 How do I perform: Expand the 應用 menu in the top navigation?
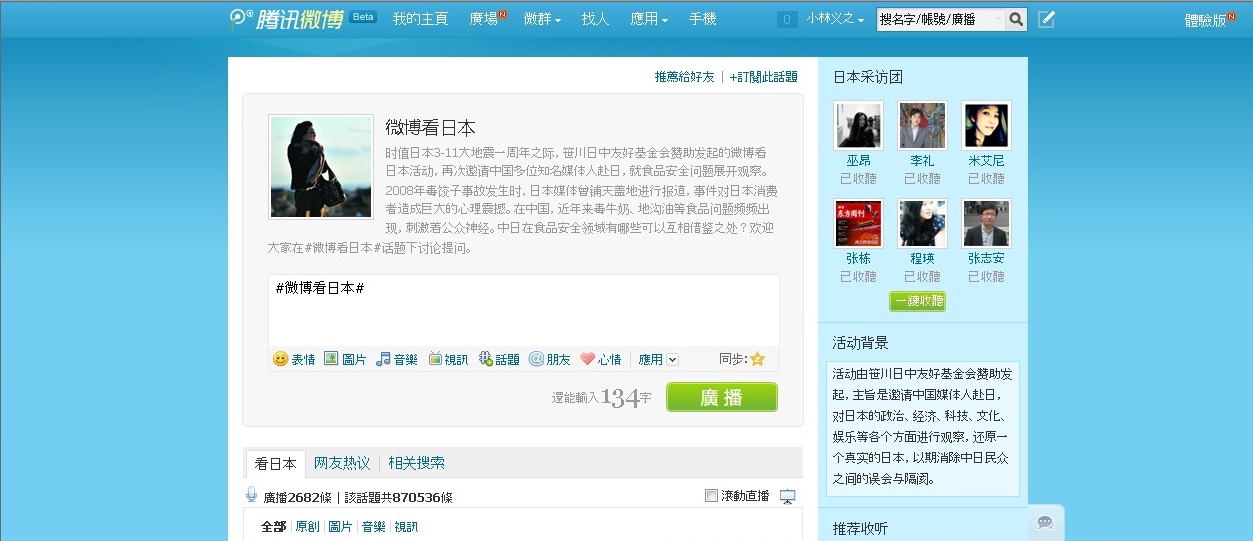pyautogui.click(x=649, y=19)
